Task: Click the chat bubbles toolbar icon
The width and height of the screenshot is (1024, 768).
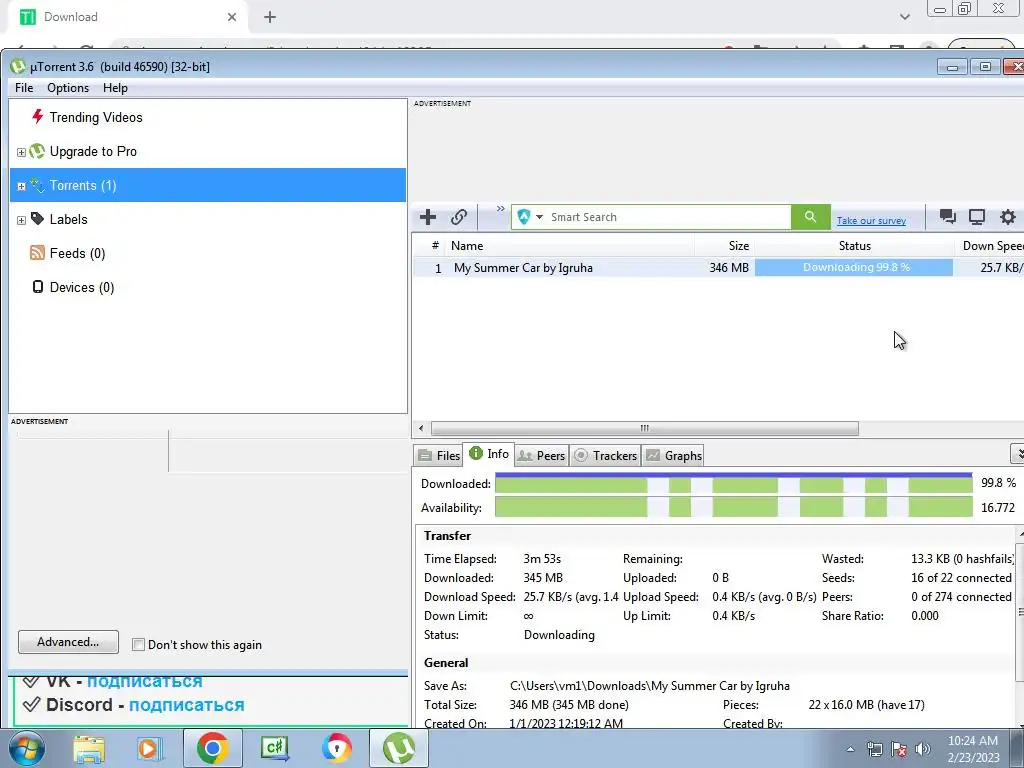Action: pos(948,217)
